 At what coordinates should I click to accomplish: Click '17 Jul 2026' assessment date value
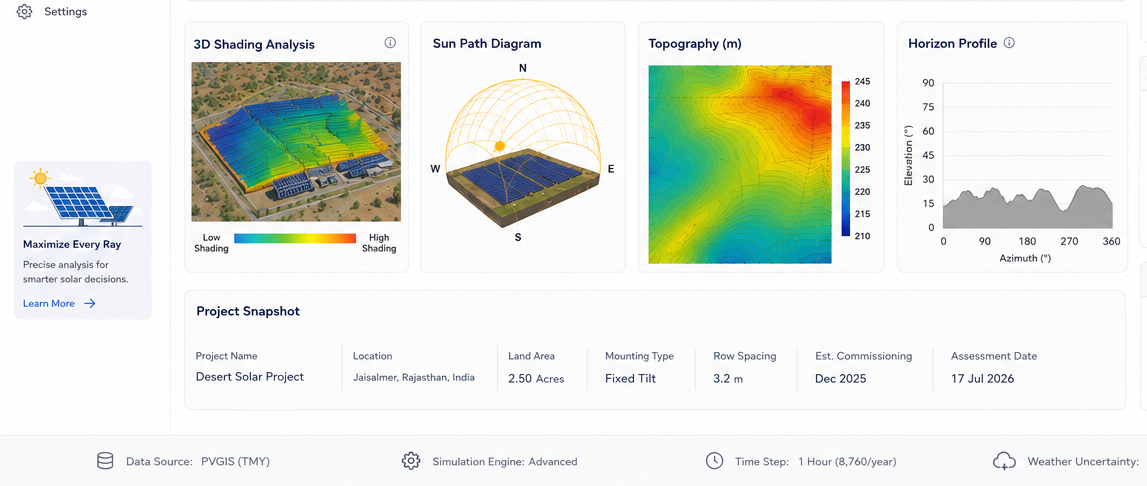pyautogui.click(x=982, y=379)
